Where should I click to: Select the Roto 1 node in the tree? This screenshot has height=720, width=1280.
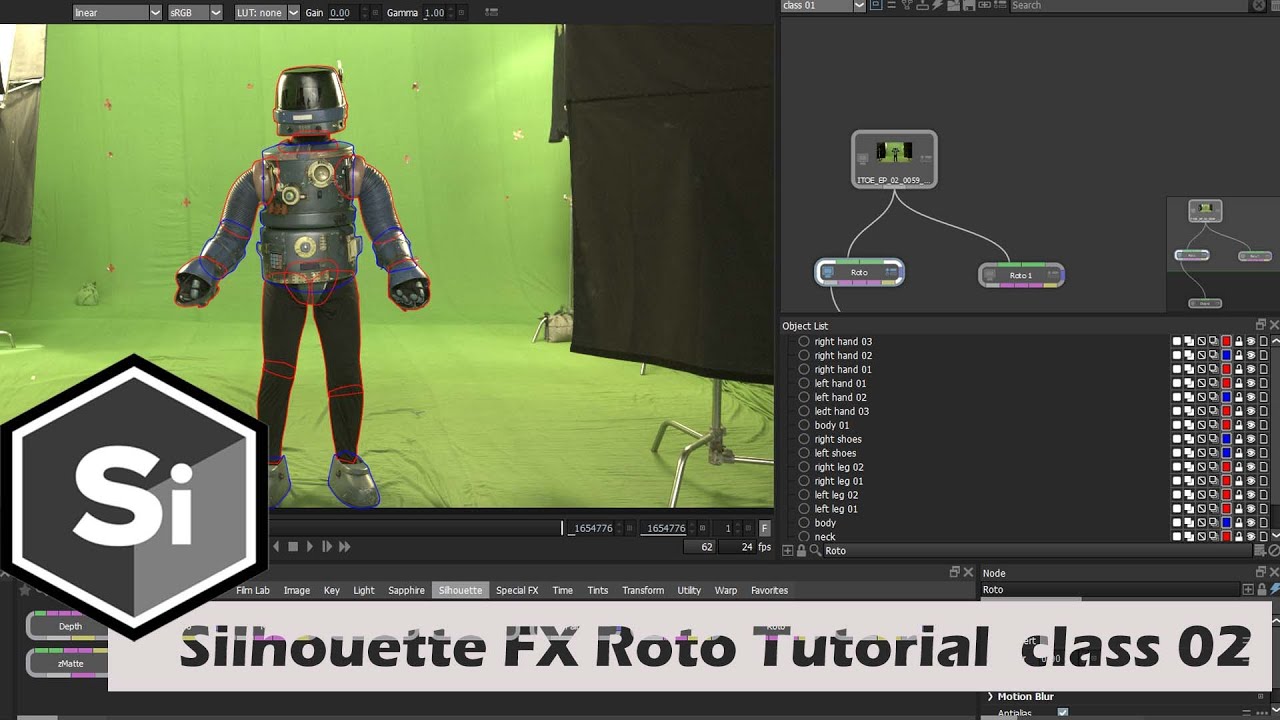pyautogui.click(x=1021, y=275)
